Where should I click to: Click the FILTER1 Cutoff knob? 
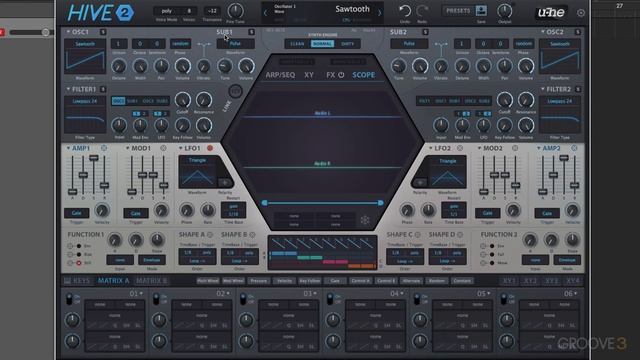tap(182, 100)
